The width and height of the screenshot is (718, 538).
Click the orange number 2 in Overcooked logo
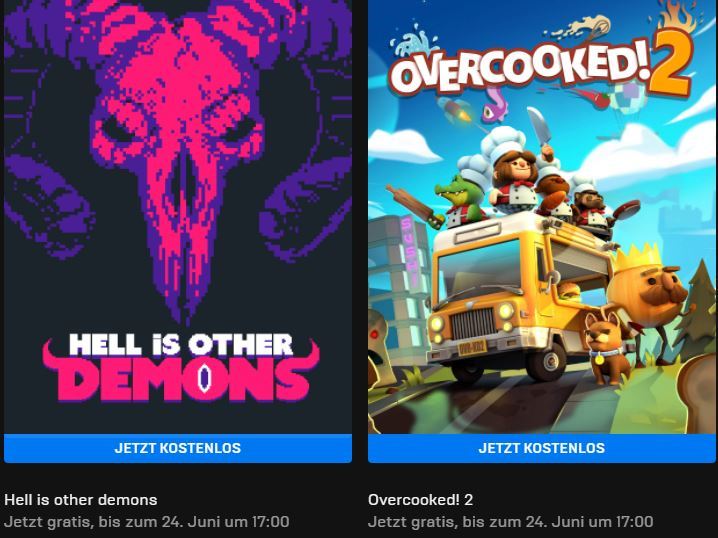pyautogui.click(x=672, y=62)
